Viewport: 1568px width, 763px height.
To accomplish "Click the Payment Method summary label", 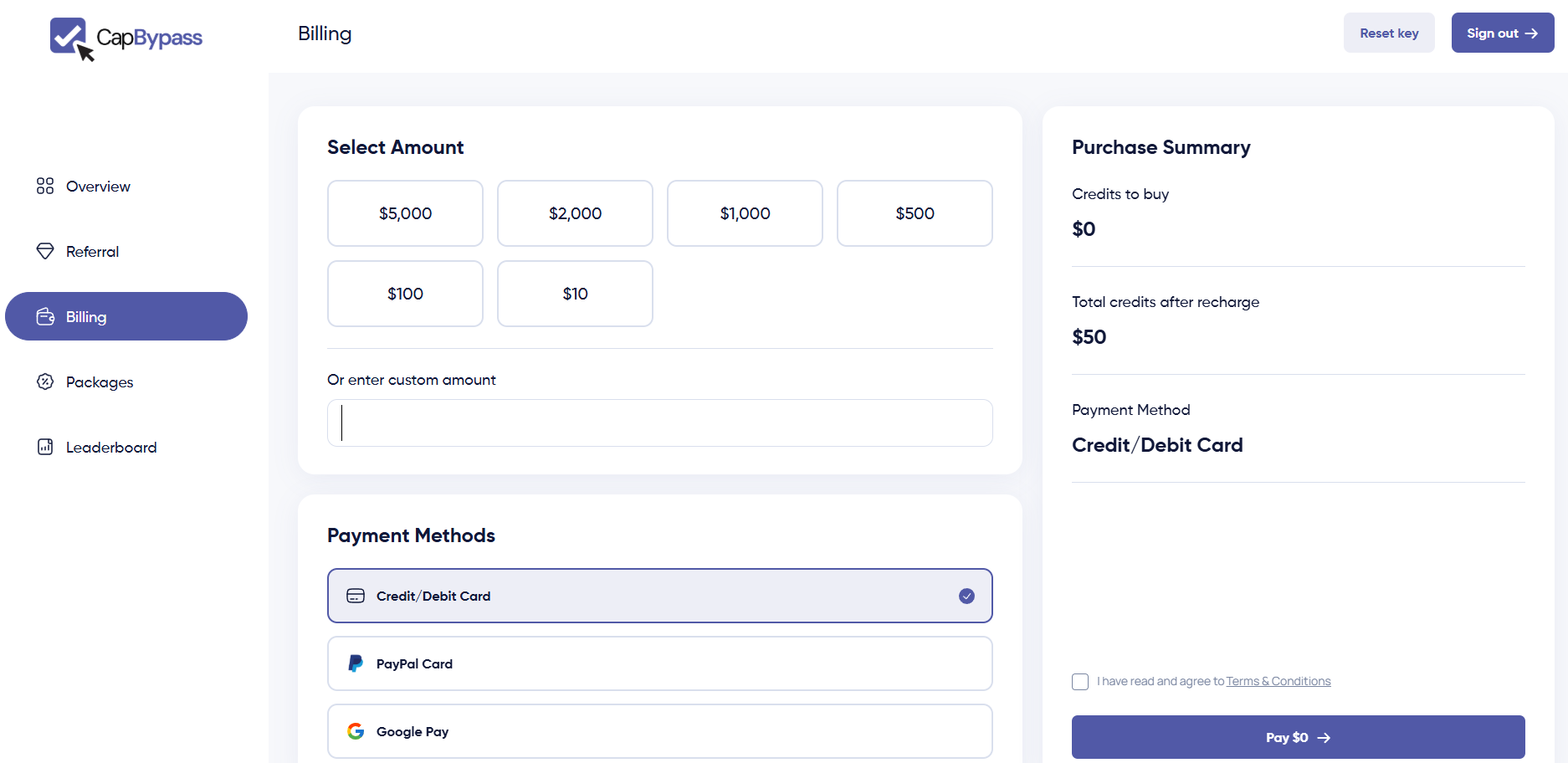I will (x=1131, y=410).
